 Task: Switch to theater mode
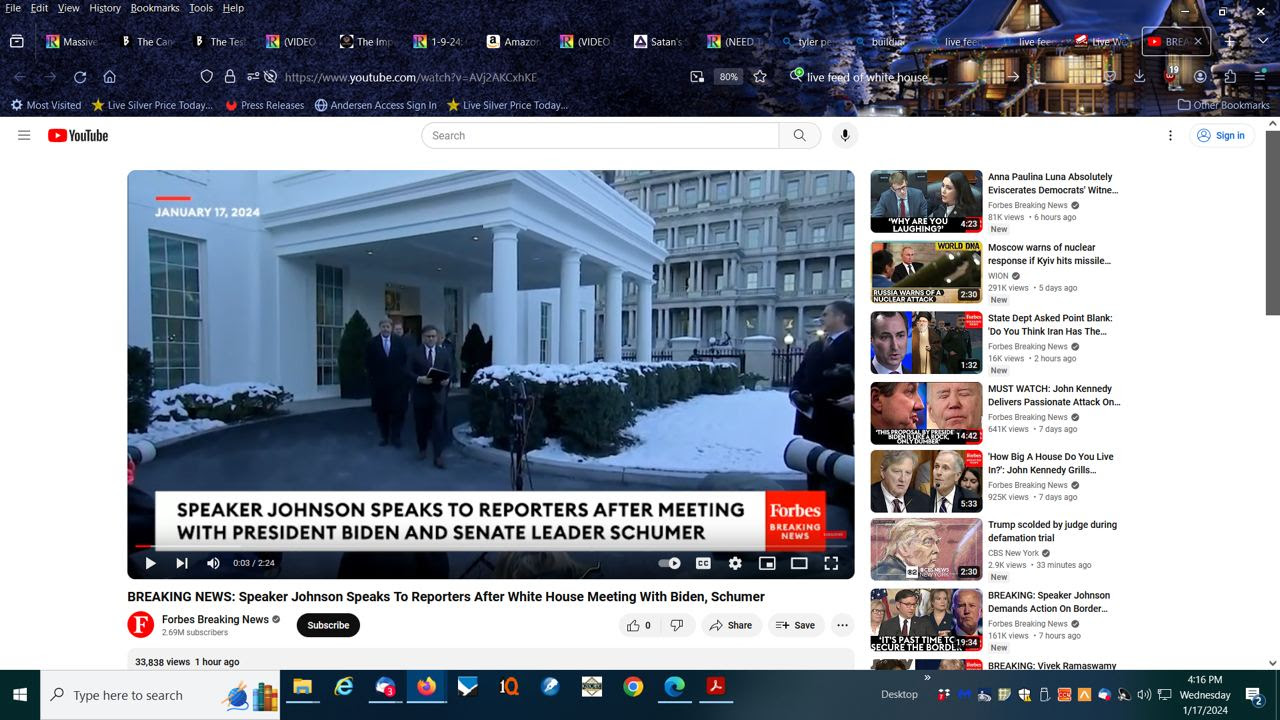[799, 563]
